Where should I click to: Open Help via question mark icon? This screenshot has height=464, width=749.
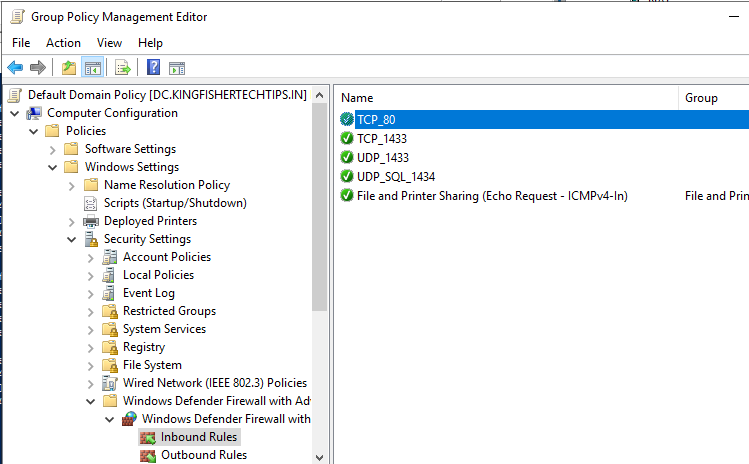tap(153, 67)
